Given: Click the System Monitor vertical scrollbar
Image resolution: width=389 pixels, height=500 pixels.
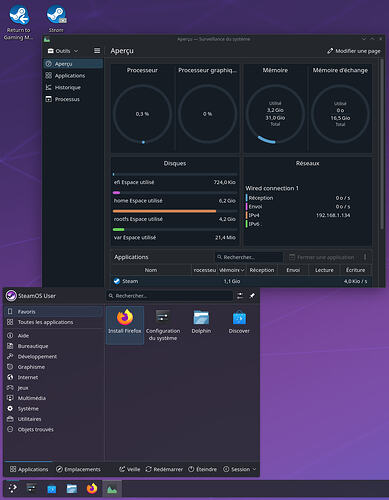Looking at the screenshot, I should click(x=382, y=143).
